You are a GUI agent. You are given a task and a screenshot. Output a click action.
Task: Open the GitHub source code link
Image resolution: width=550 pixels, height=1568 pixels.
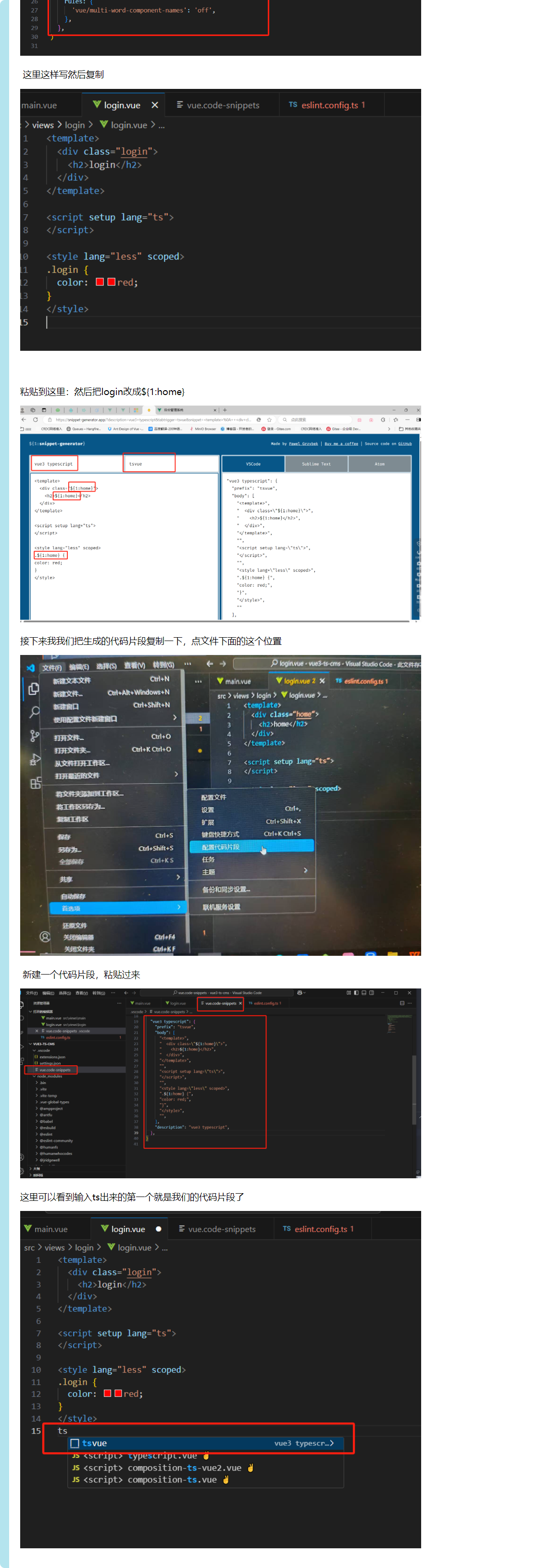click(405, 444)
